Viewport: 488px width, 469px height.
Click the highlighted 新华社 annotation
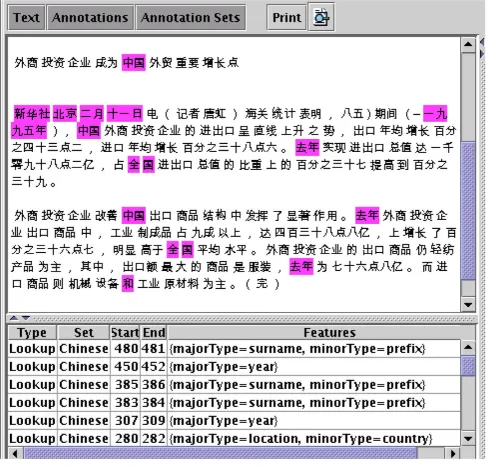pos(32,113)
